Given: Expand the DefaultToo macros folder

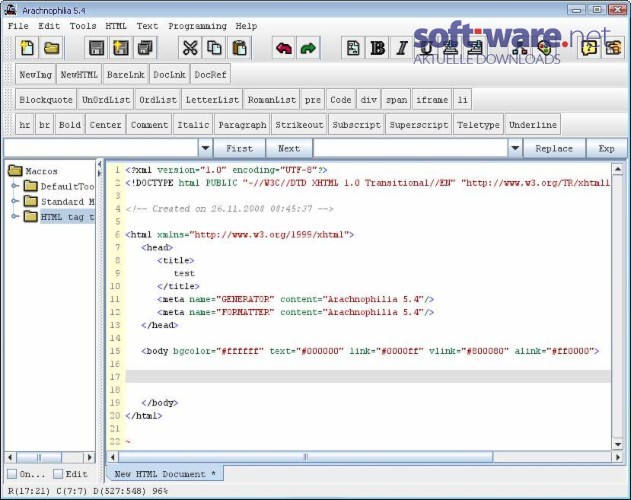Looking at the screenshot, I should pyautogui.click(x=15, y=186).
